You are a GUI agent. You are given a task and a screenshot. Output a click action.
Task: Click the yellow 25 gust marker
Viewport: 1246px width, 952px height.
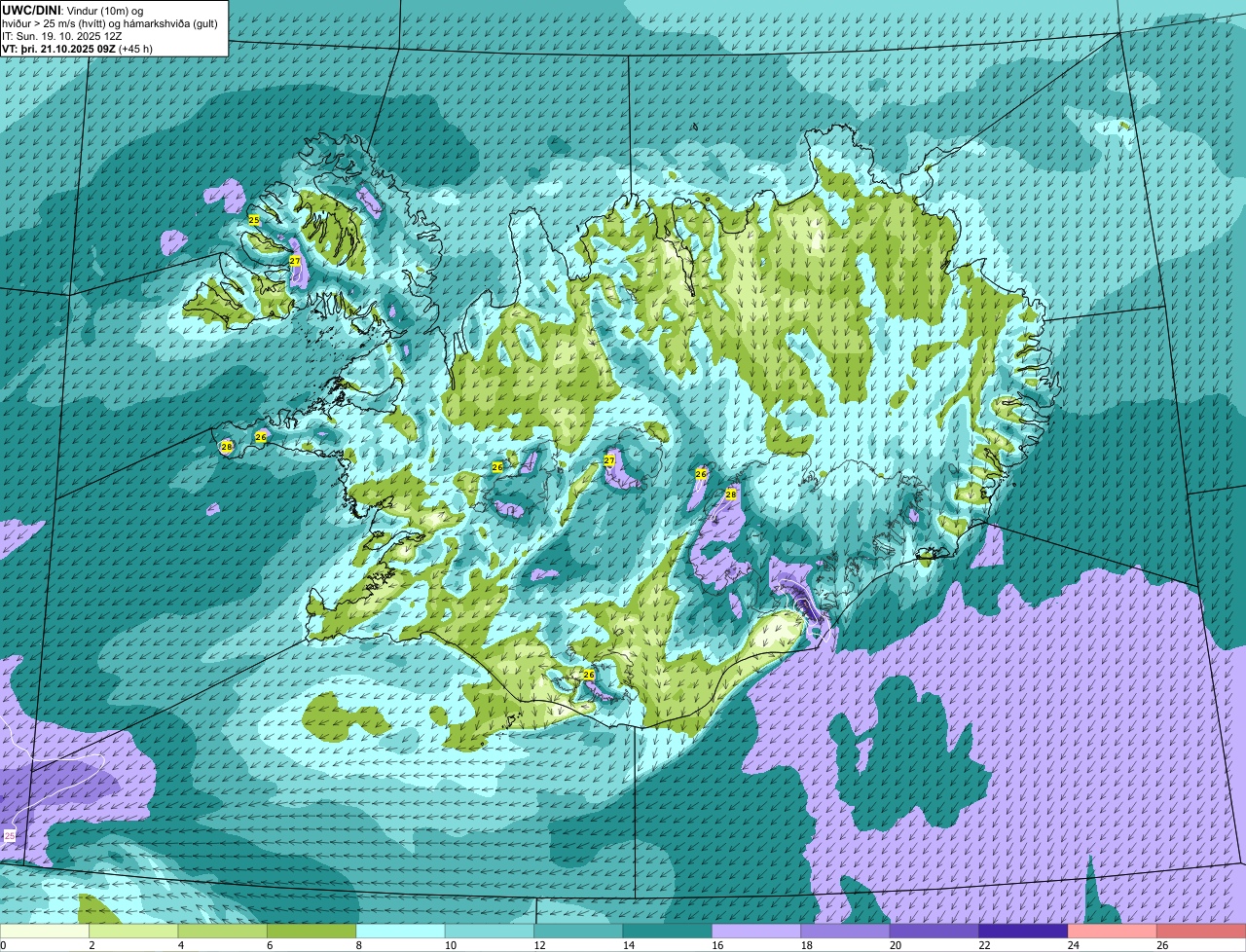coord(254,220)
